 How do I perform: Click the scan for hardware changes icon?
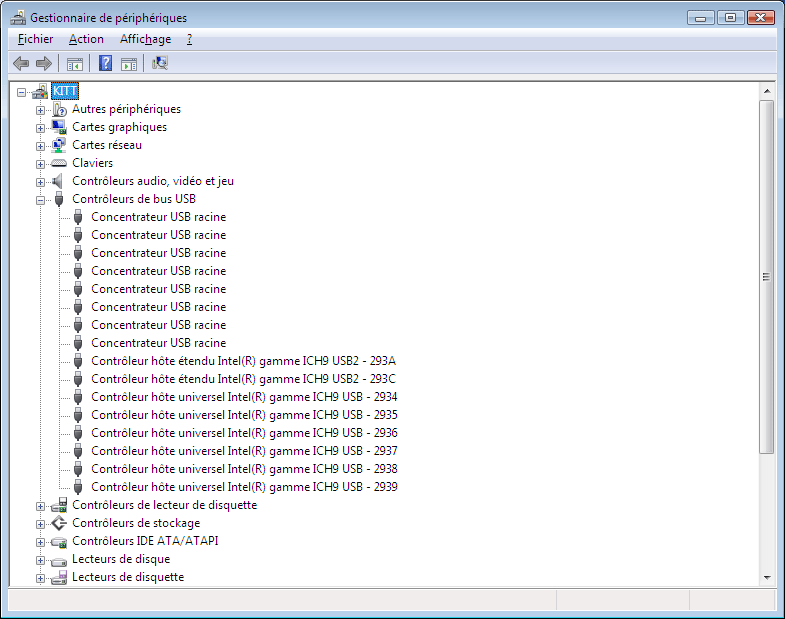point(160,63)
